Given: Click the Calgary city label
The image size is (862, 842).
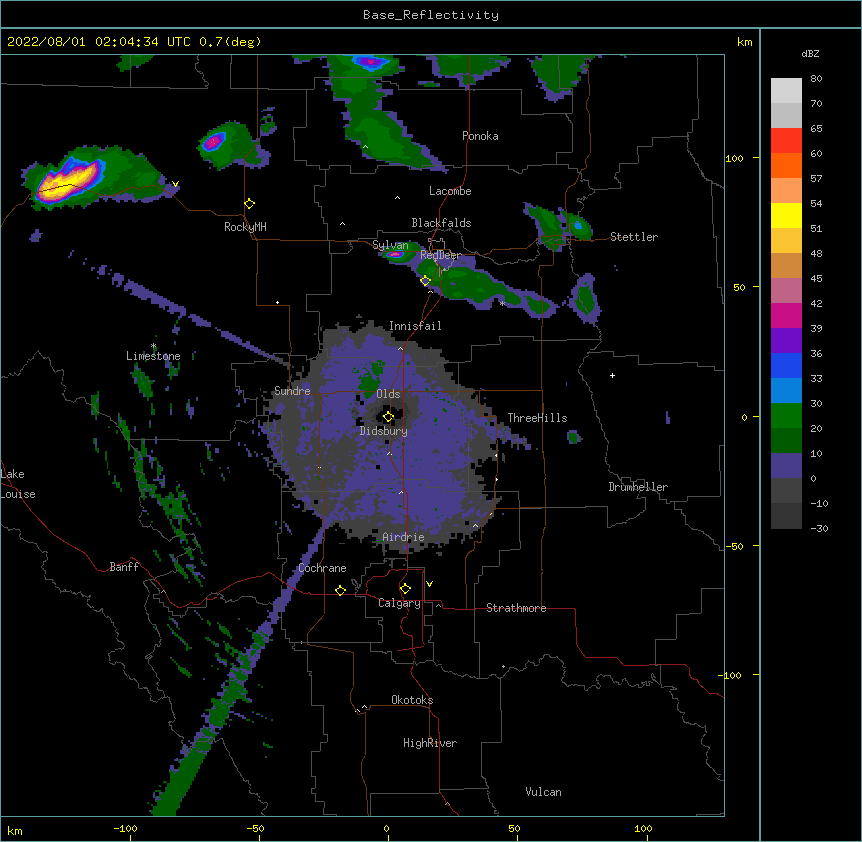Looking at the screenshot, I should (x=399, y=603).
